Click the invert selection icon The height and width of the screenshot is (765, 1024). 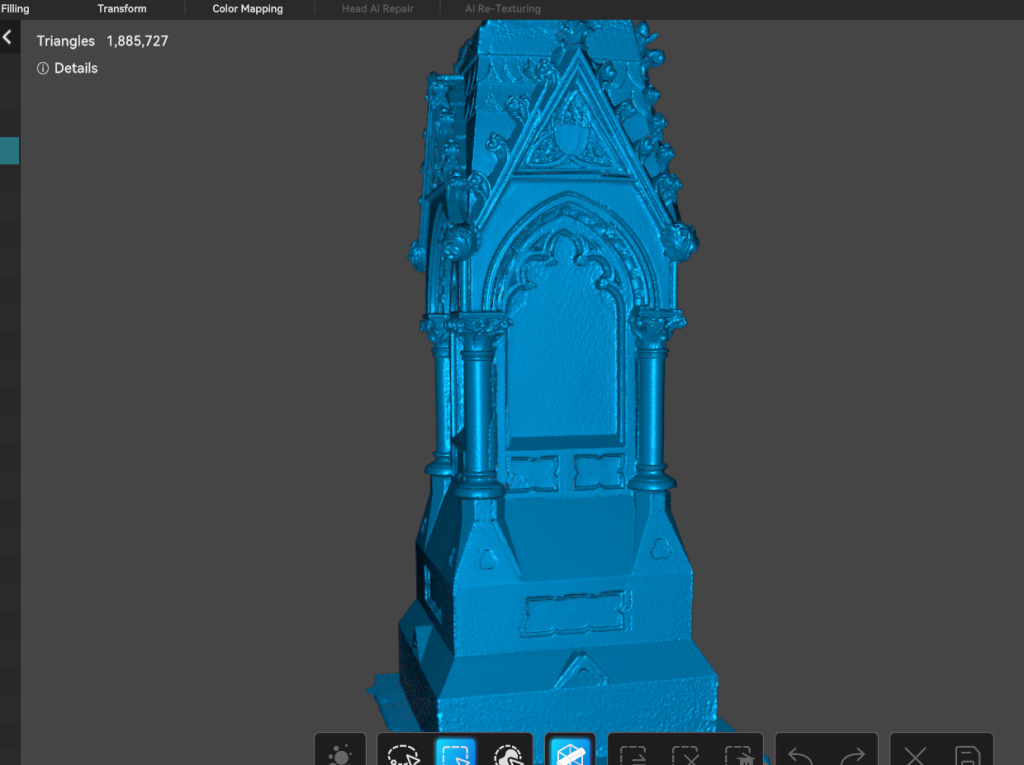point(633,754)
